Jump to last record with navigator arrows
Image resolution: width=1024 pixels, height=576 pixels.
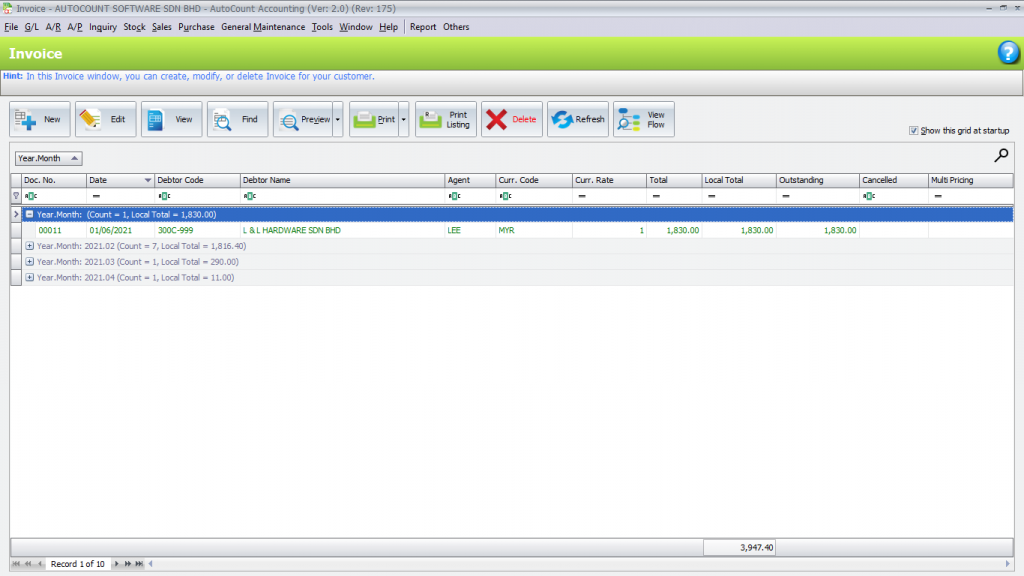pyautogui.click(x=138, y=563)
